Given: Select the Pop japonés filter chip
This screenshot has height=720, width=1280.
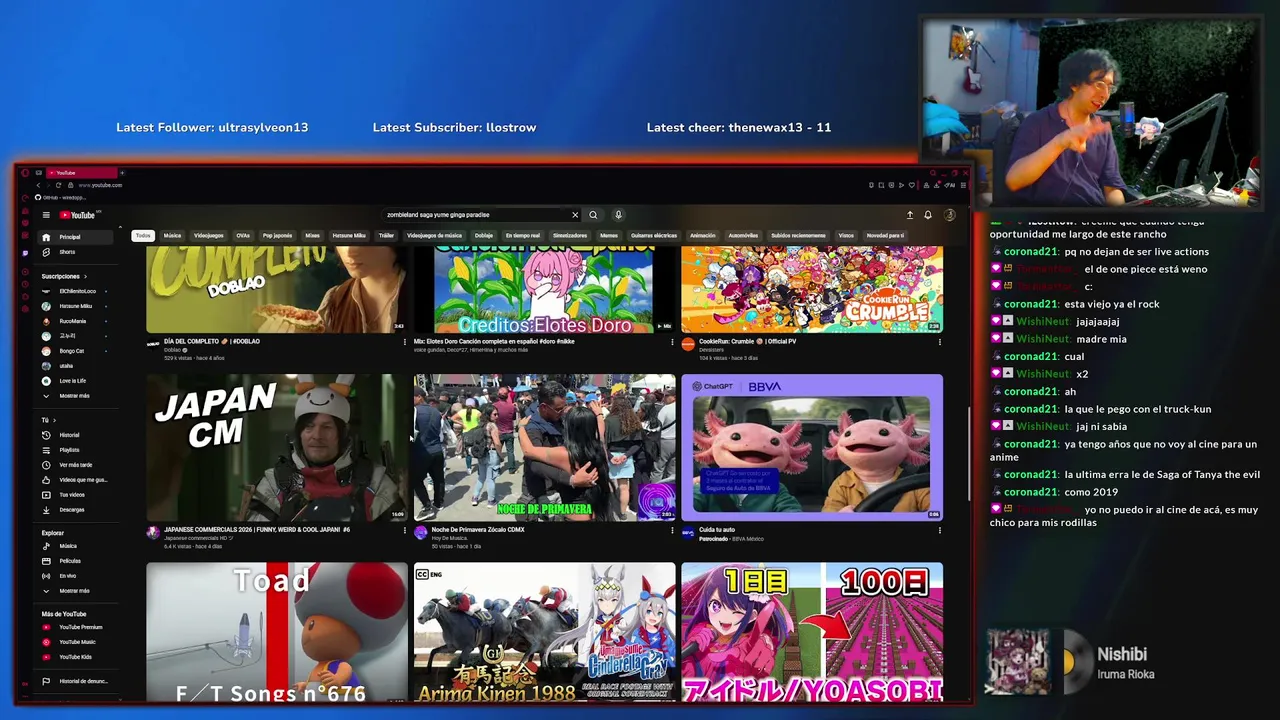Looking at the screenshot, I should (277, 236).
